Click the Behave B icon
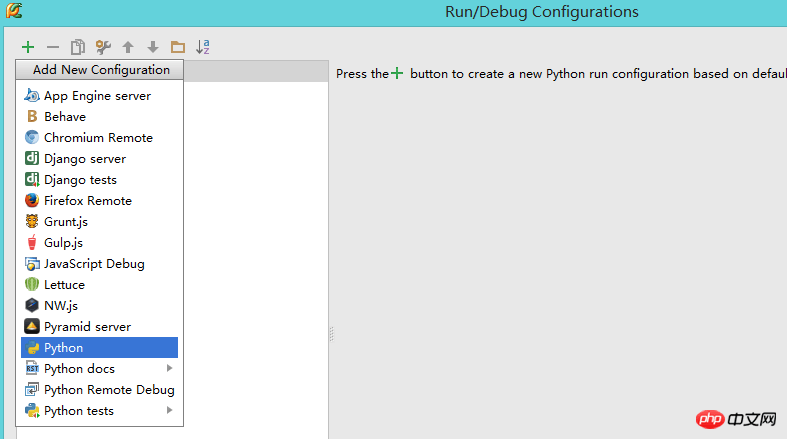 32,116
